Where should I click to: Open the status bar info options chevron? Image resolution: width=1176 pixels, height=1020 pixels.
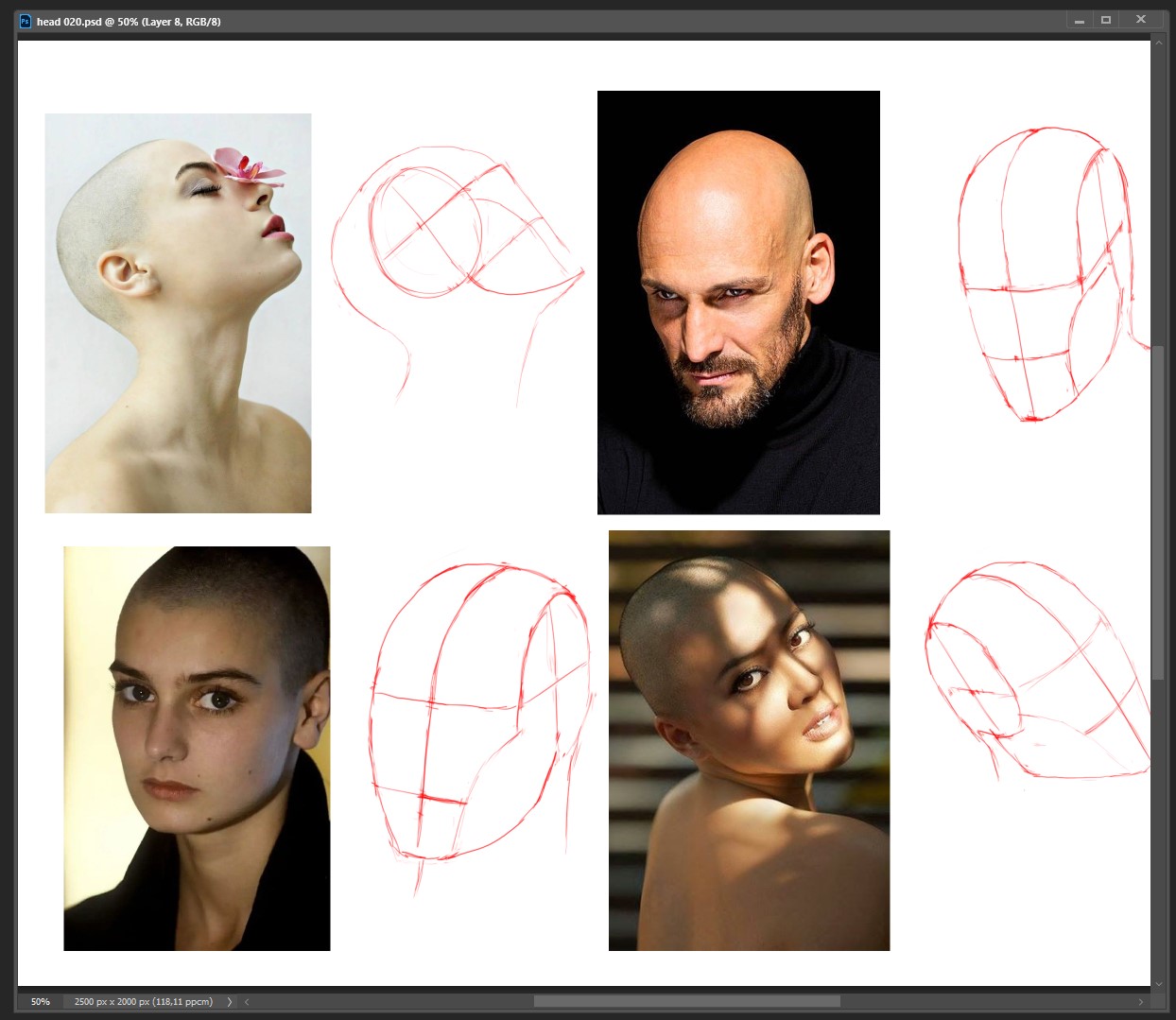230,1001
